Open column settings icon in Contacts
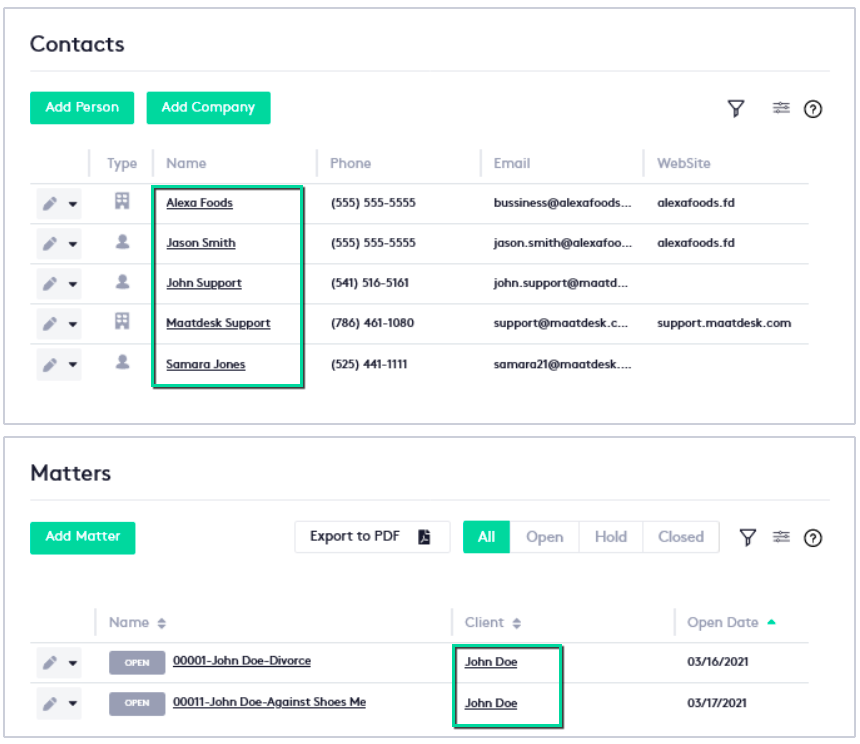860x744 pixels. coord(781,108)
